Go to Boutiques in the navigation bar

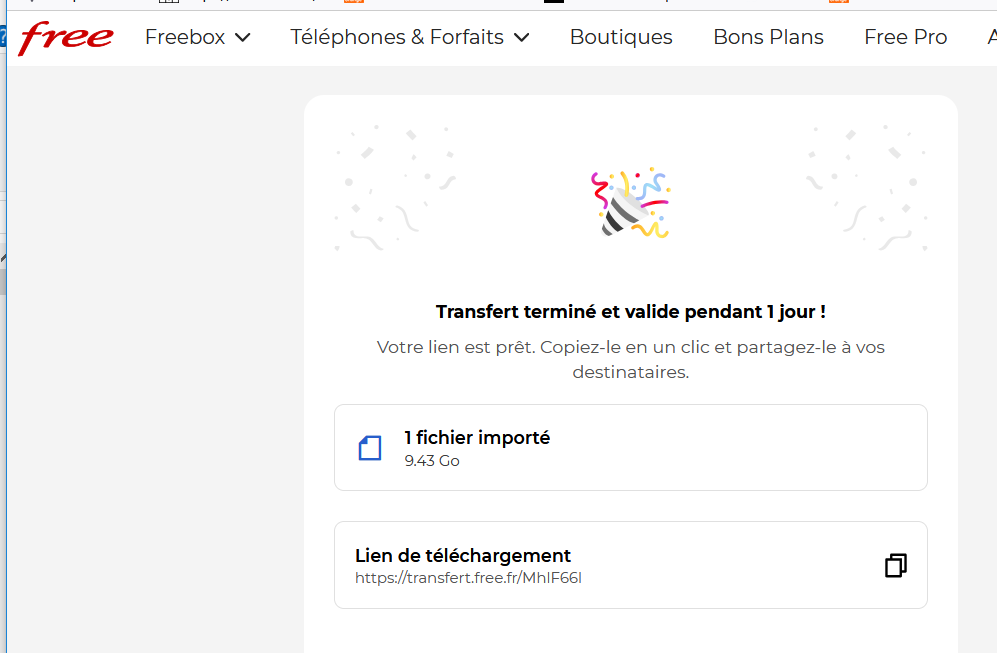pyautogui.click(x=621, y=37)
